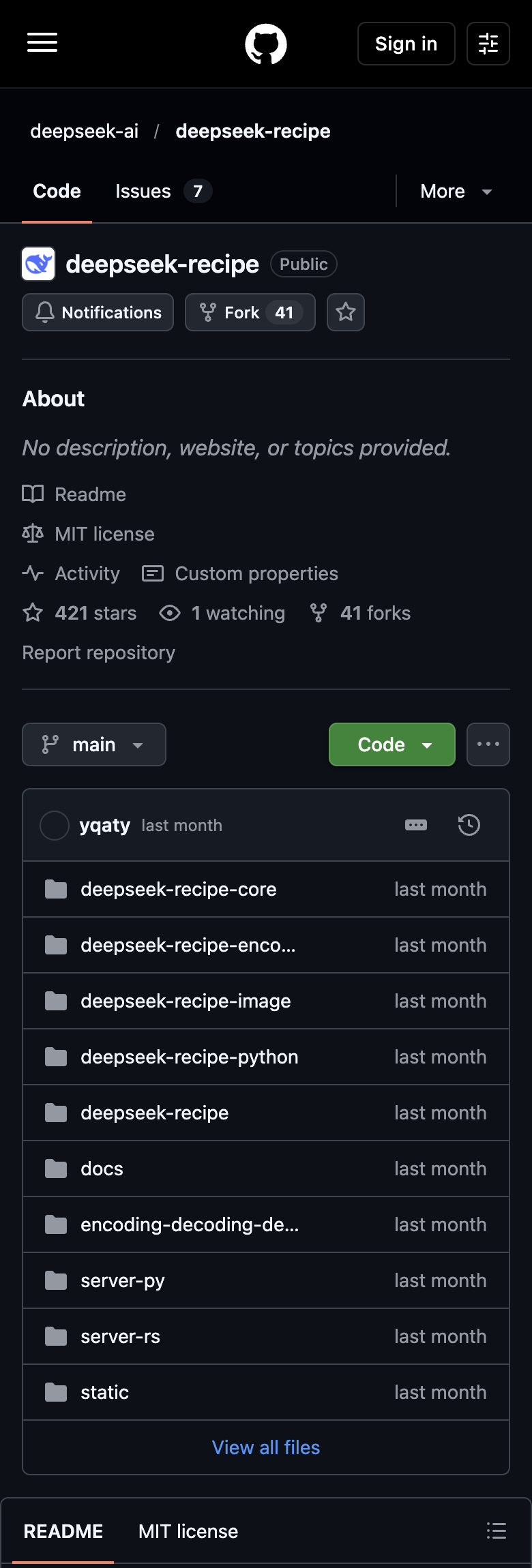This screenshot has height=1568, width=532.
Task: Click the Public badge label
Action: (x=304, y=264)
